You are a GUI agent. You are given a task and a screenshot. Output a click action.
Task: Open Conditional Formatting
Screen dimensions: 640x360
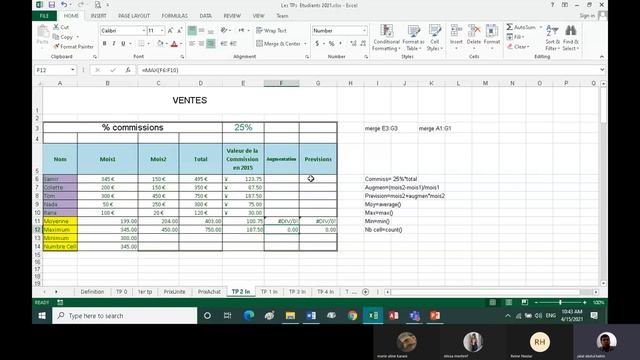tap(386, 38)
